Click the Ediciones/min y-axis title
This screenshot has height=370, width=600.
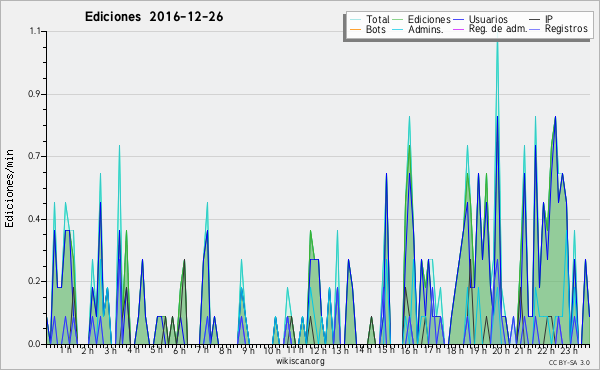(9, 188)
